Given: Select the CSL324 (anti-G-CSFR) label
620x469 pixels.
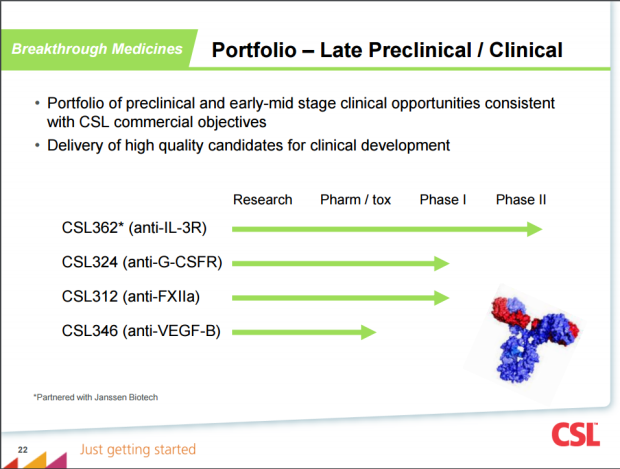Looking at the screenshot, I should tap(142, 263).
